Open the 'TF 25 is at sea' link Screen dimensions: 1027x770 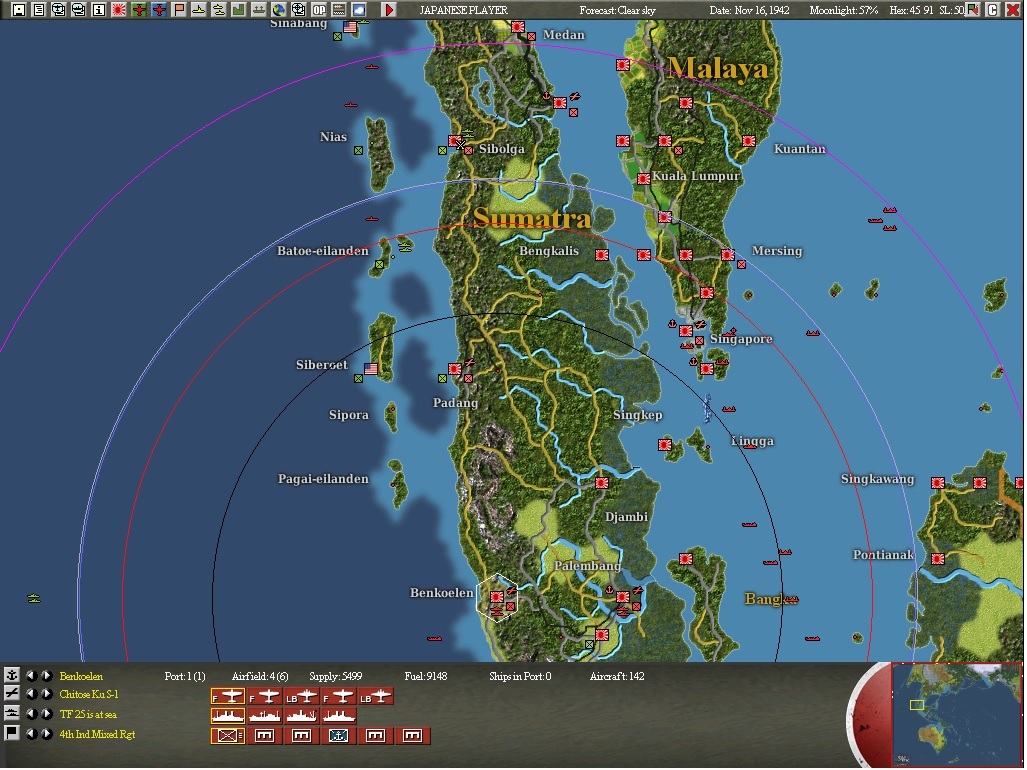coord(88,714)
